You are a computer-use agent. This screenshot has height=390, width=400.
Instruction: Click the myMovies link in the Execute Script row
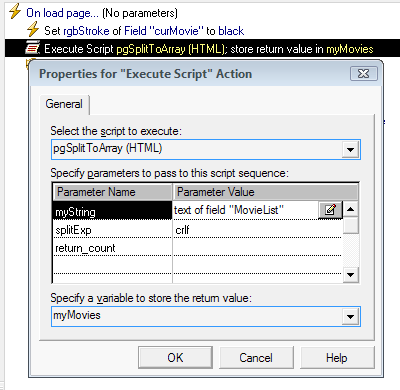click(350, 49)
